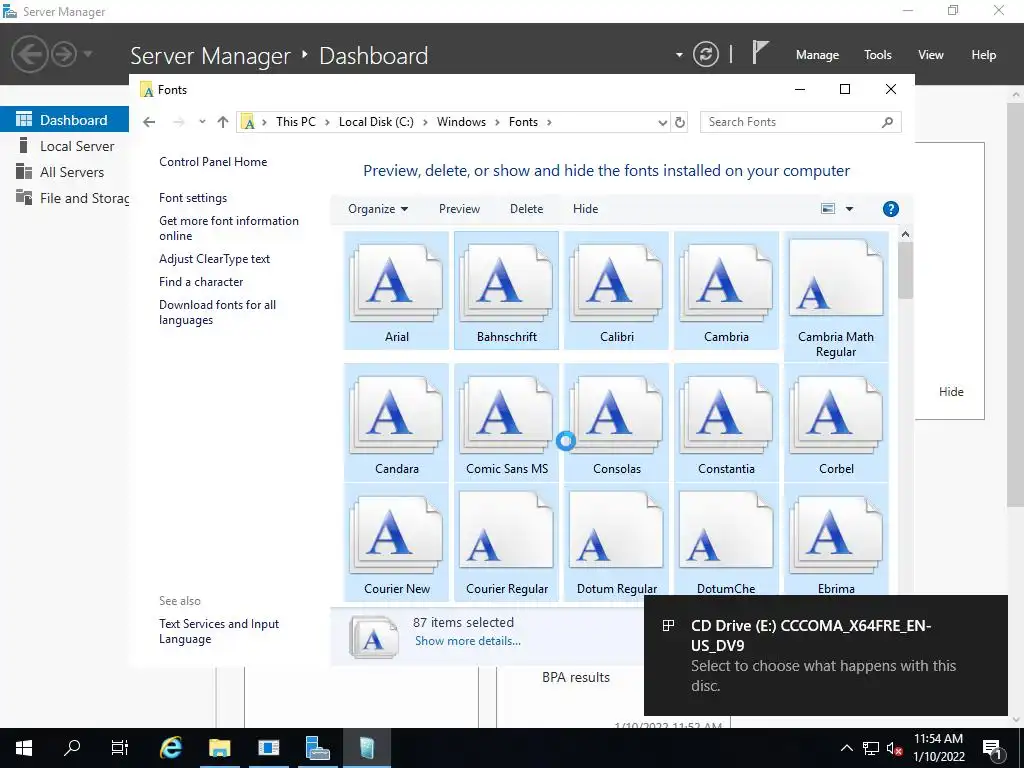Image resolution: width=1024 pixels, height=768 pixels.
Task: Expand breadcrumb arrow after Local Disk (C:)
Action: tap(425, 122)
